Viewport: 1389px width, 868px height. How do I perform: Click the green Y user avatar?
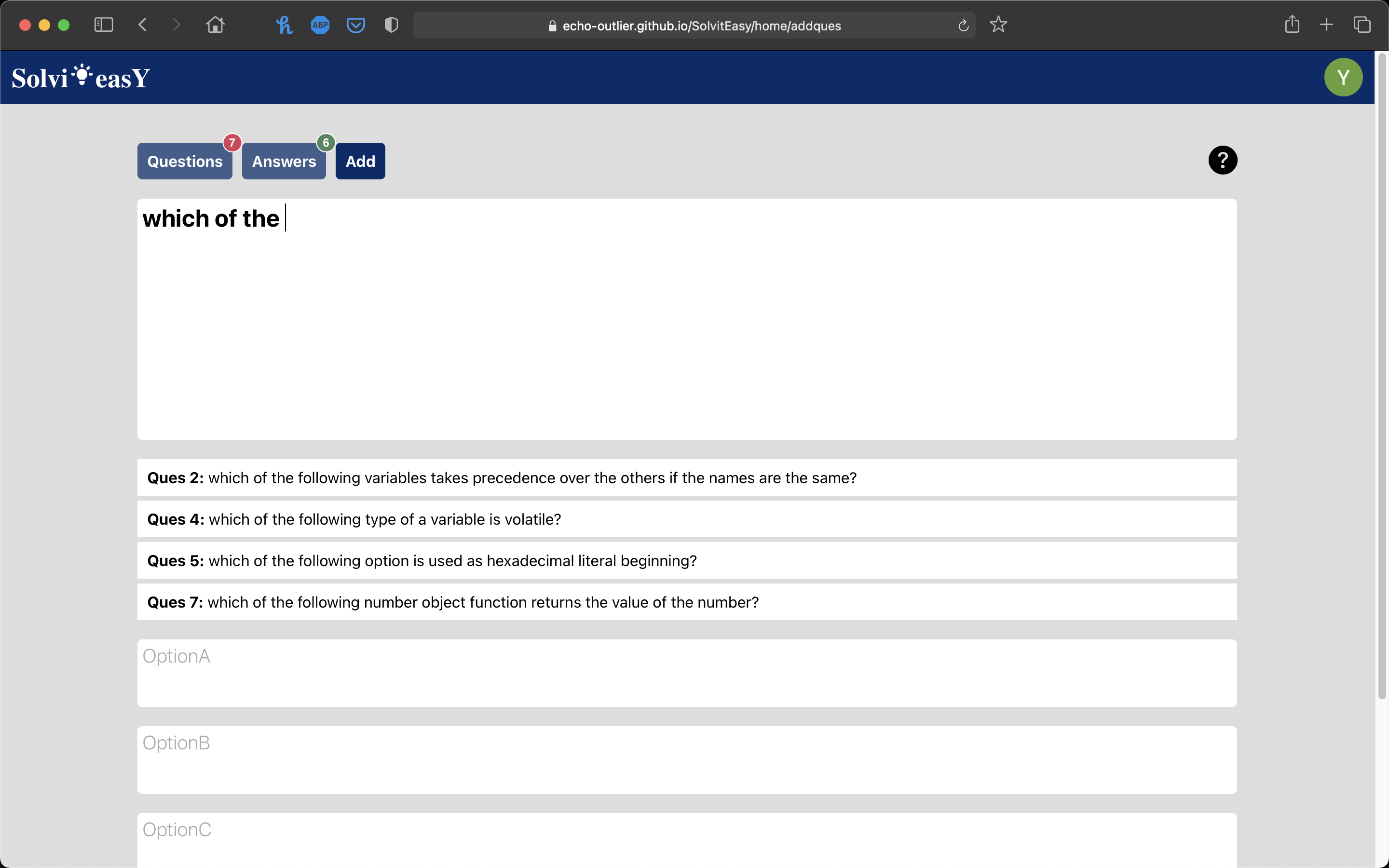click(x=1343, y=78)
